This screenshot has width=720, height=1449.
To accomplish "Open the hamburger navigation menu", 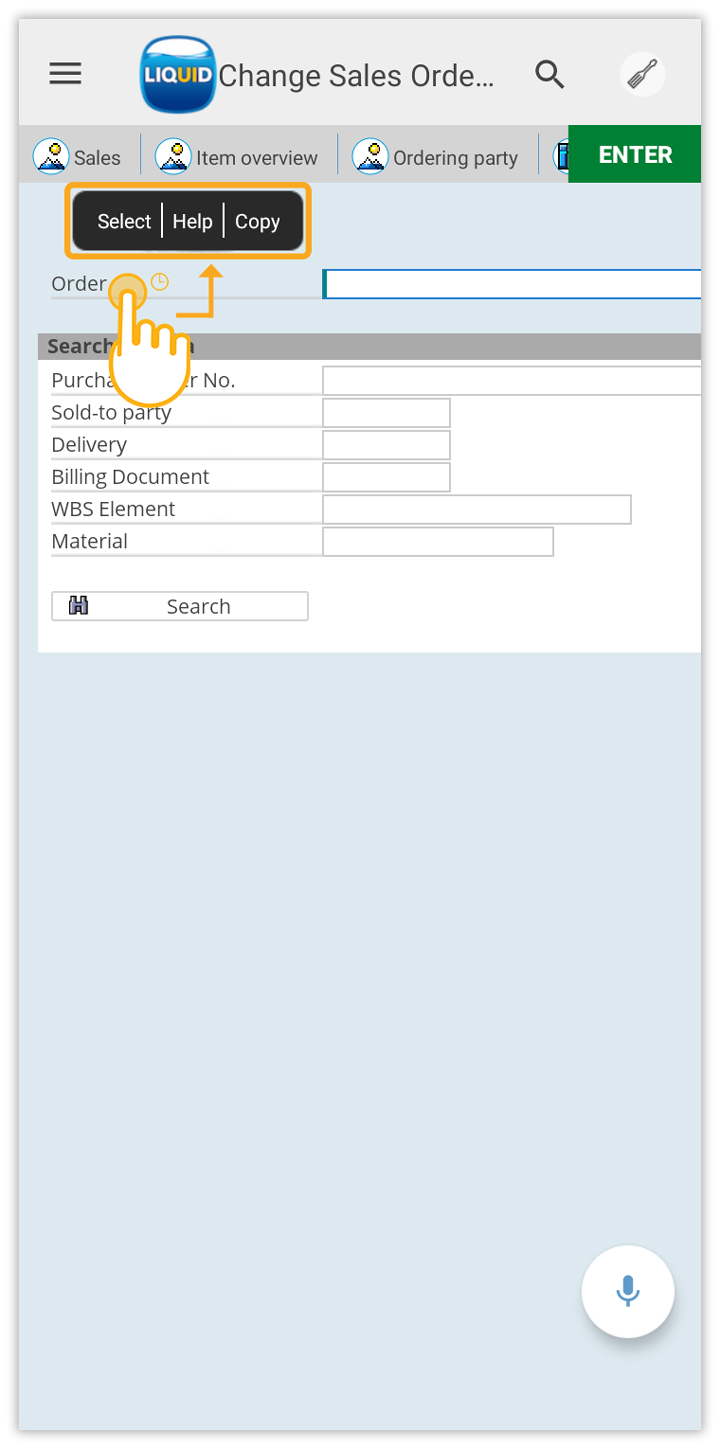I will click(x=65, y=73).
